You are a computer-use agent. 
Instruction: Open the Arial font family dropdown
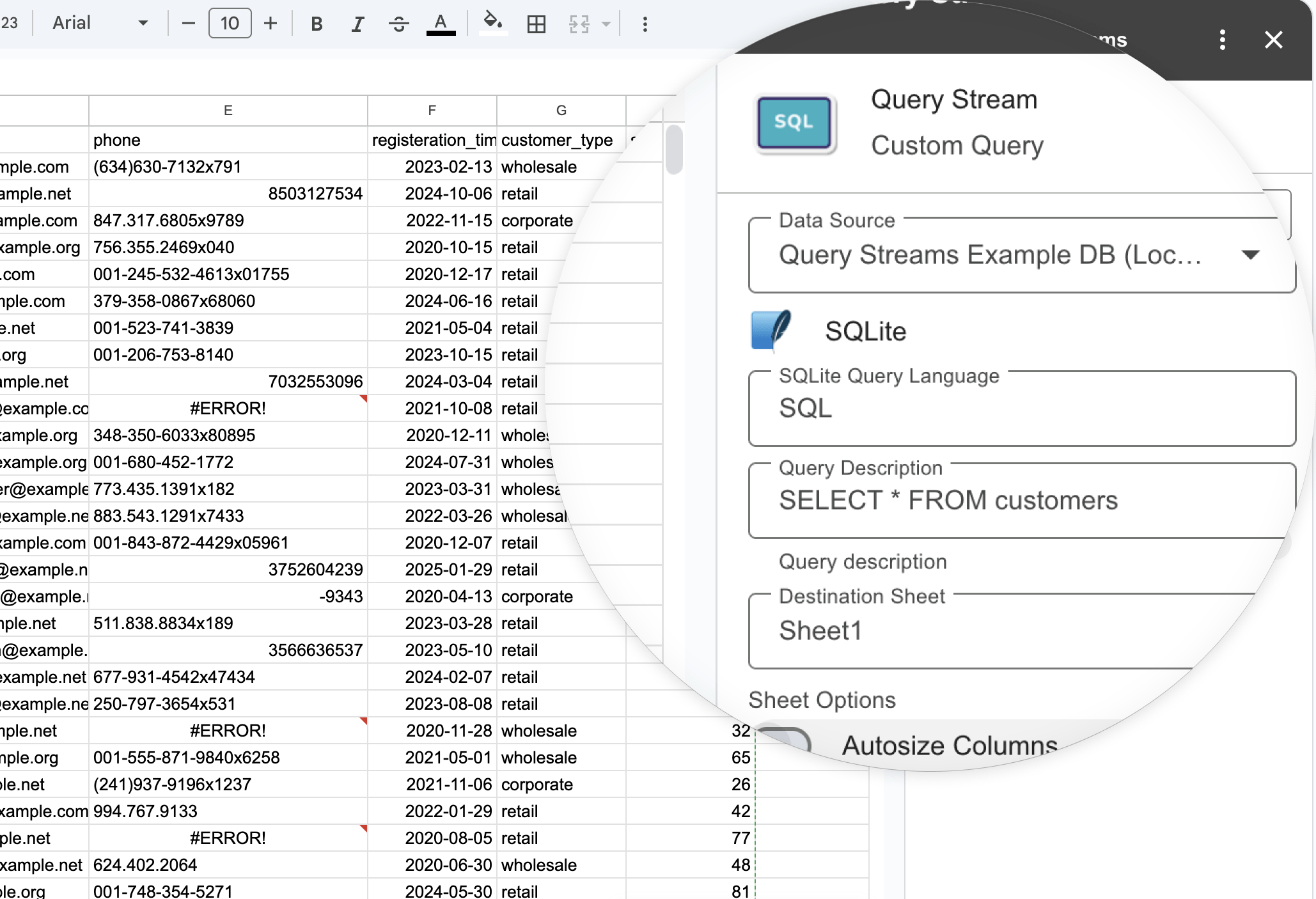[x=102, y=23]
